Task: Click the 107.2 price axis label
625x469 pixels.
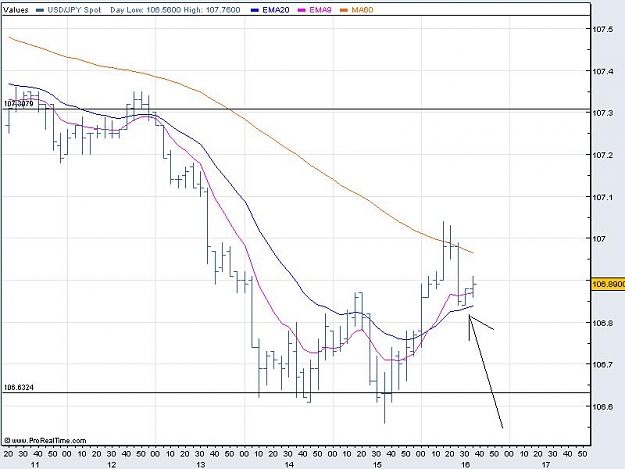Action: point(602,155)
